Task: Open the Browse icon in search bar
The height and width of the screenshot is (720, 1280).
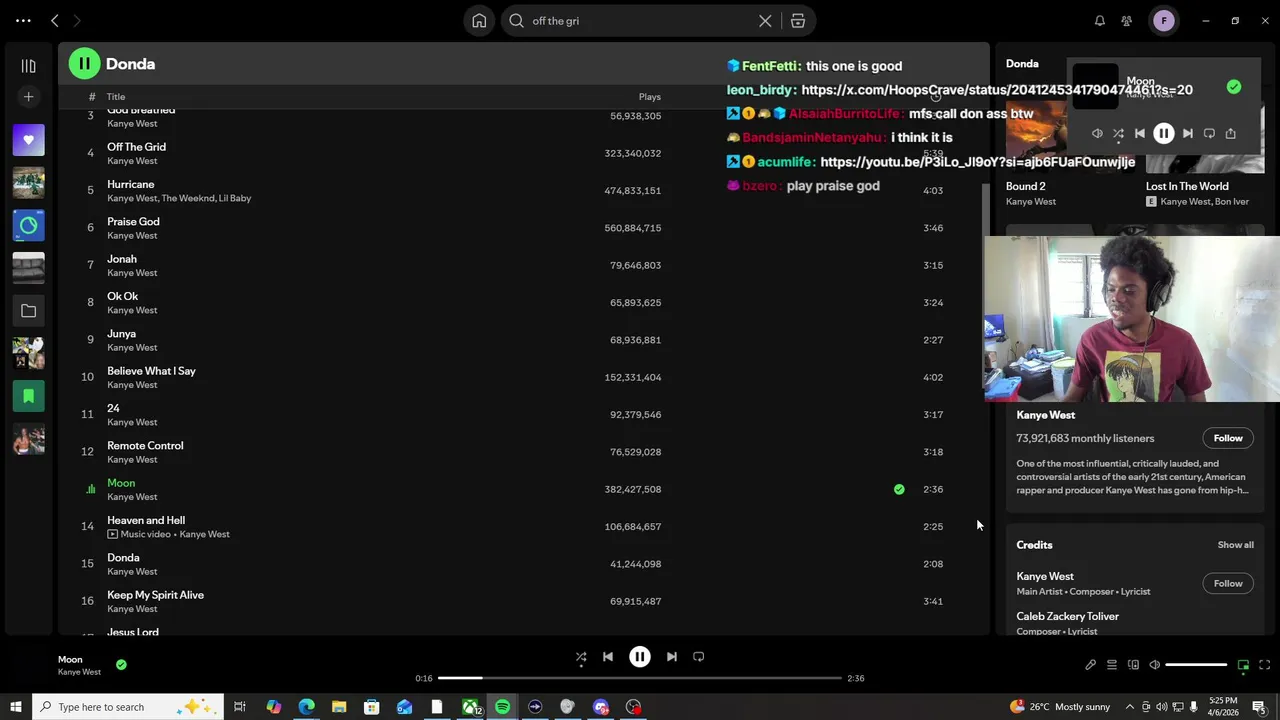Action: pos(798,21)
